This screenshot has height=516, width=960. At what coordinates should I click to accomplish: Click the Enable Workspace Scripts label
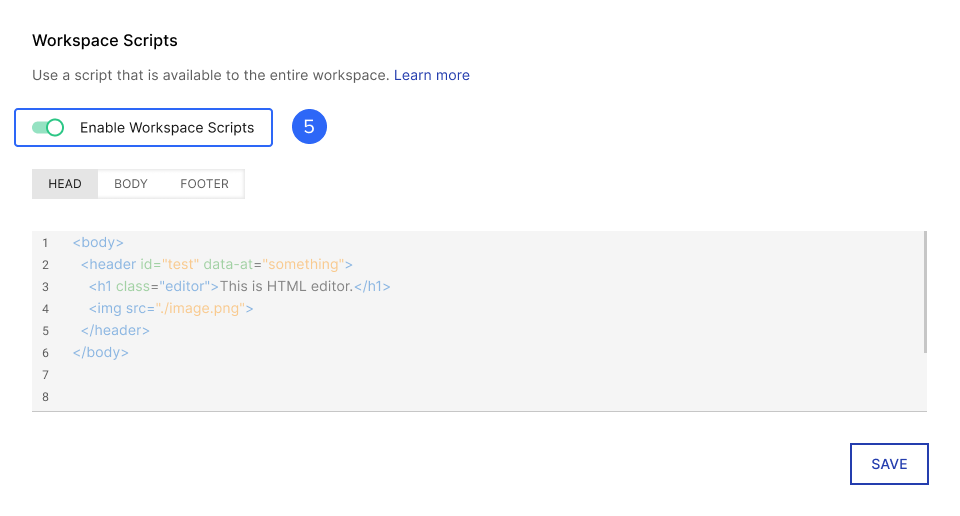(x=167, y=127)
